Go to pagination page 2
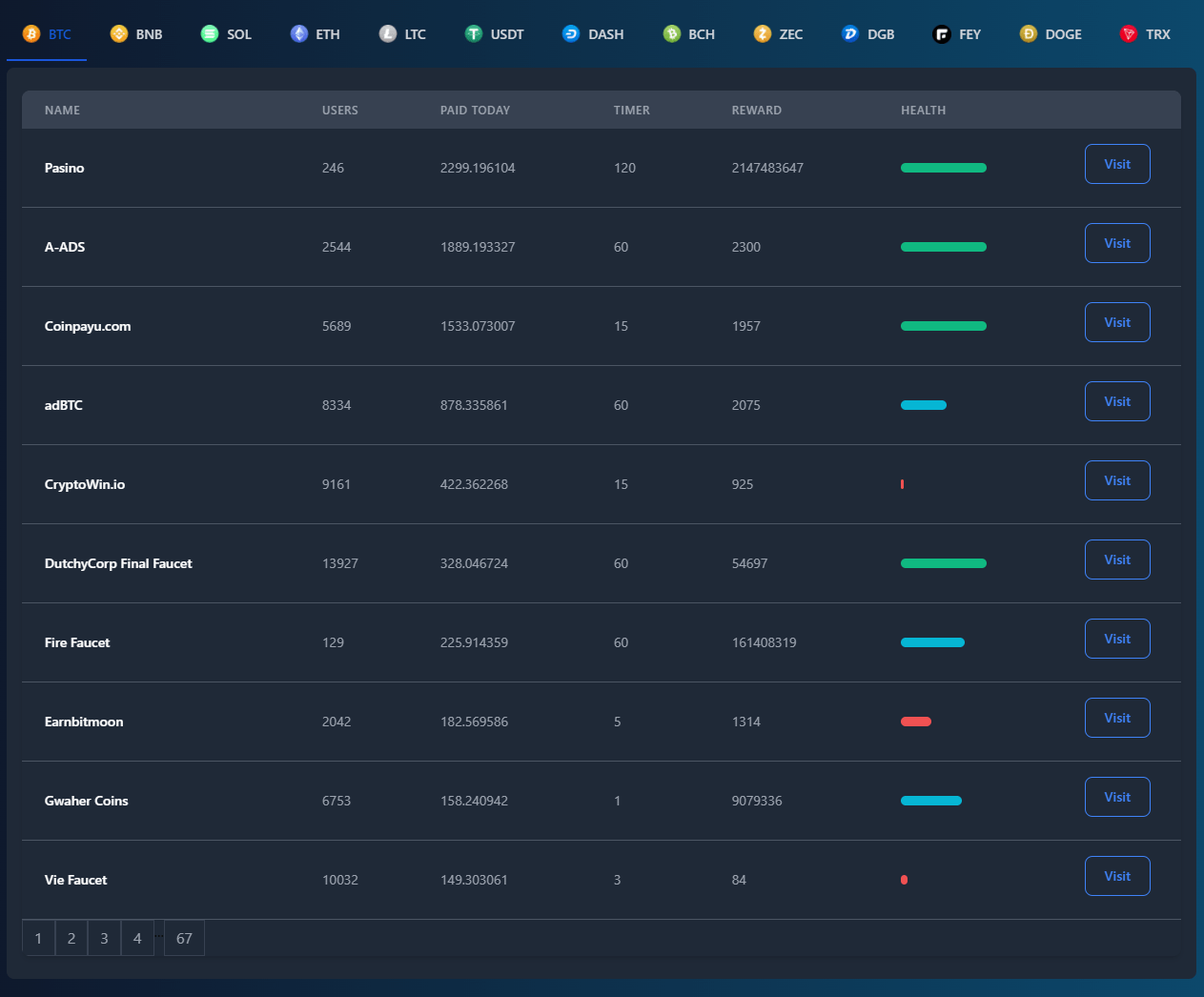Screen dimensions: 1204x997 (x=71, y=938)
